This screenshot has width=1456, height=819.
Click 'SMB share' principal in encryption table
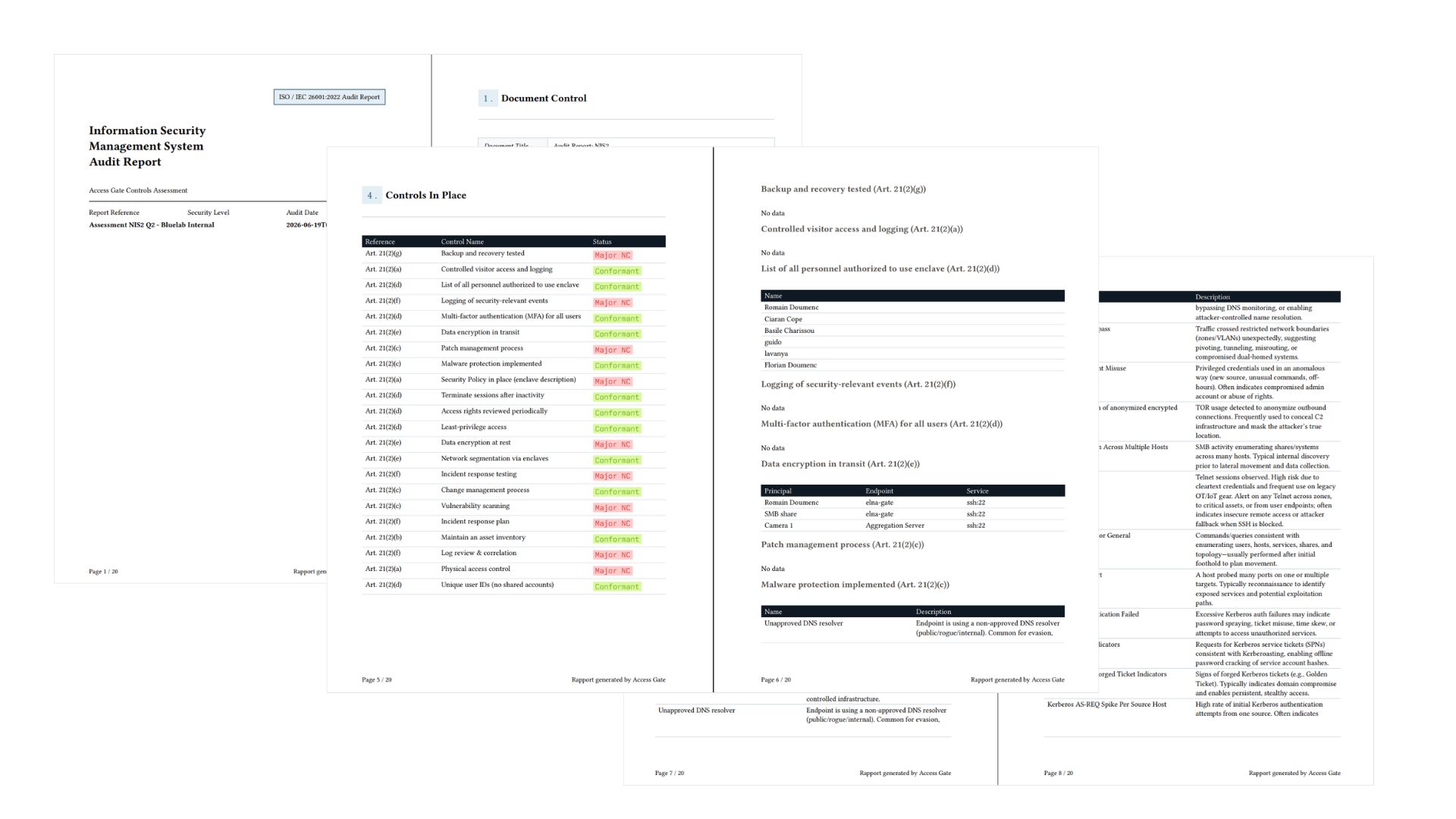pos(780,514)
